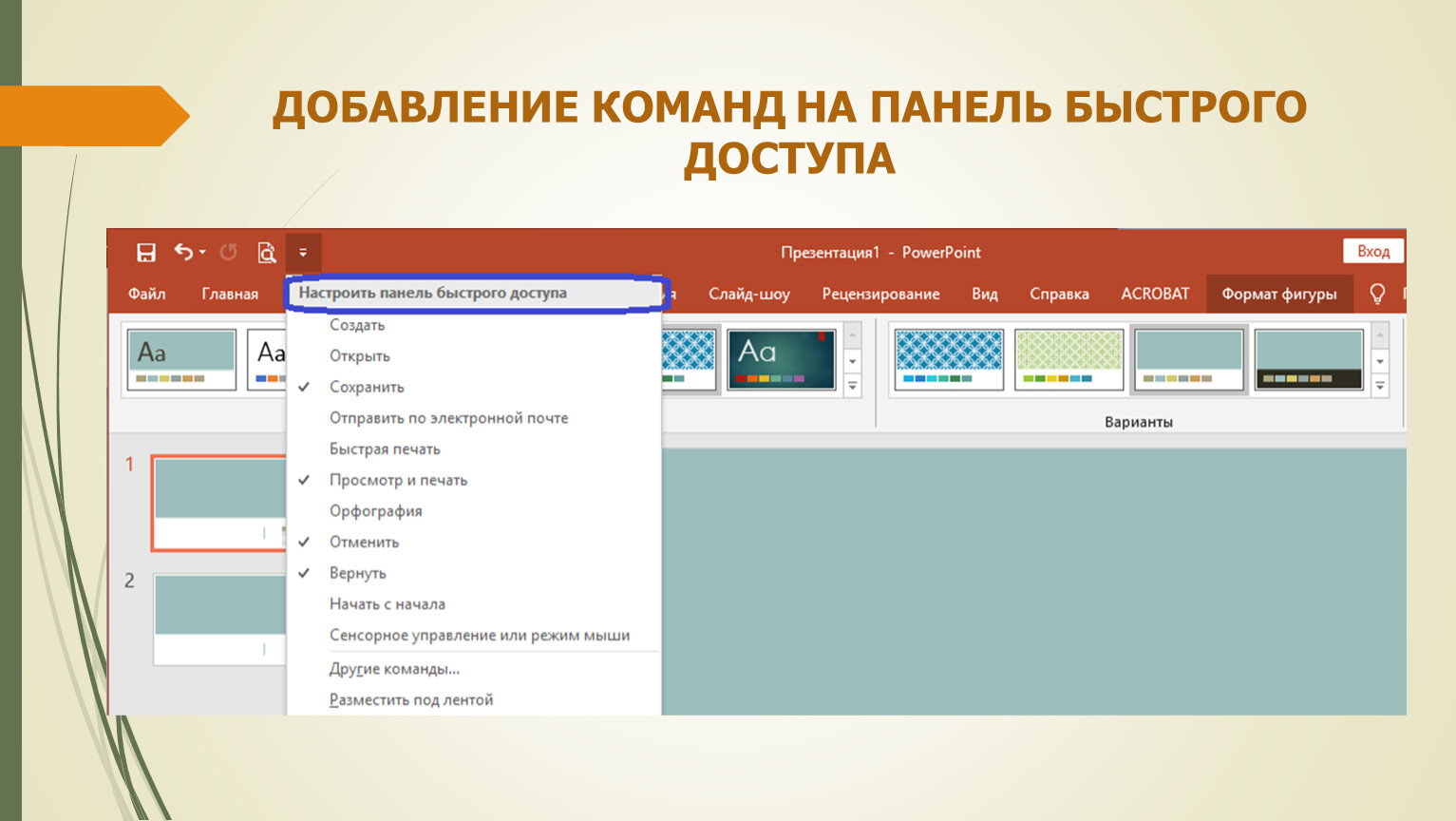Image resolution: width=1456 pixels, height=821 pixels.
Task: Expand the Variants gallery more arrow
Action: point(1380,386)
